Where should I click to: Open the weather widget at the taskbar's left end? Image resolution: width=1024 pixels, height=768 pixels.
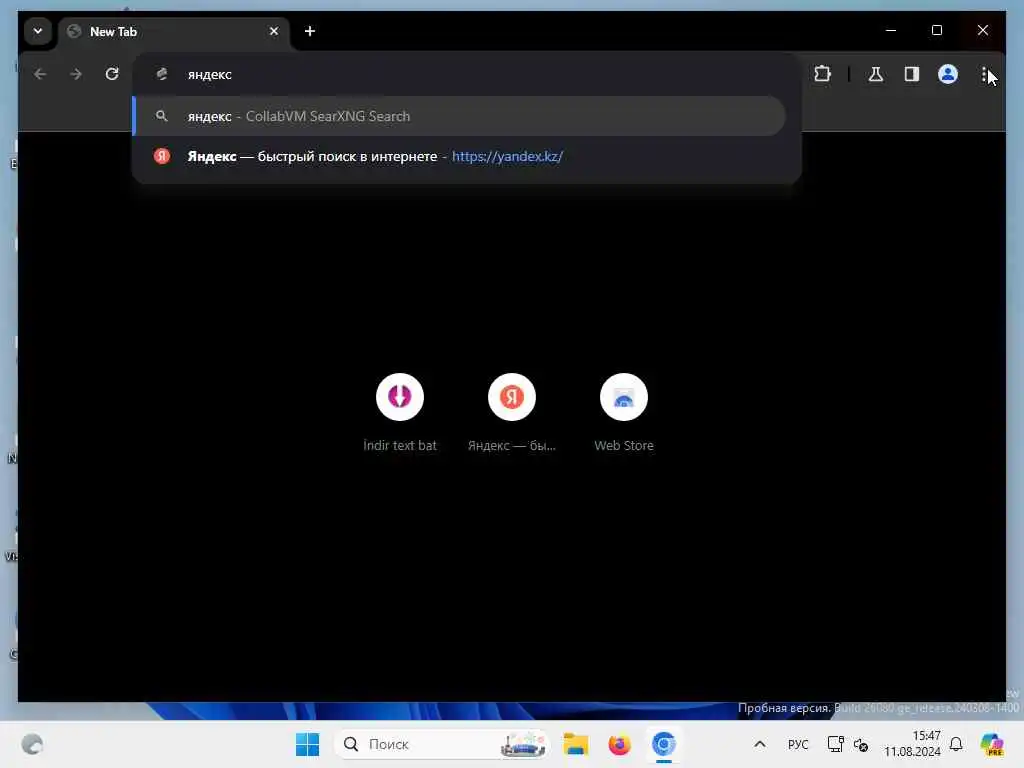[32, 744]
